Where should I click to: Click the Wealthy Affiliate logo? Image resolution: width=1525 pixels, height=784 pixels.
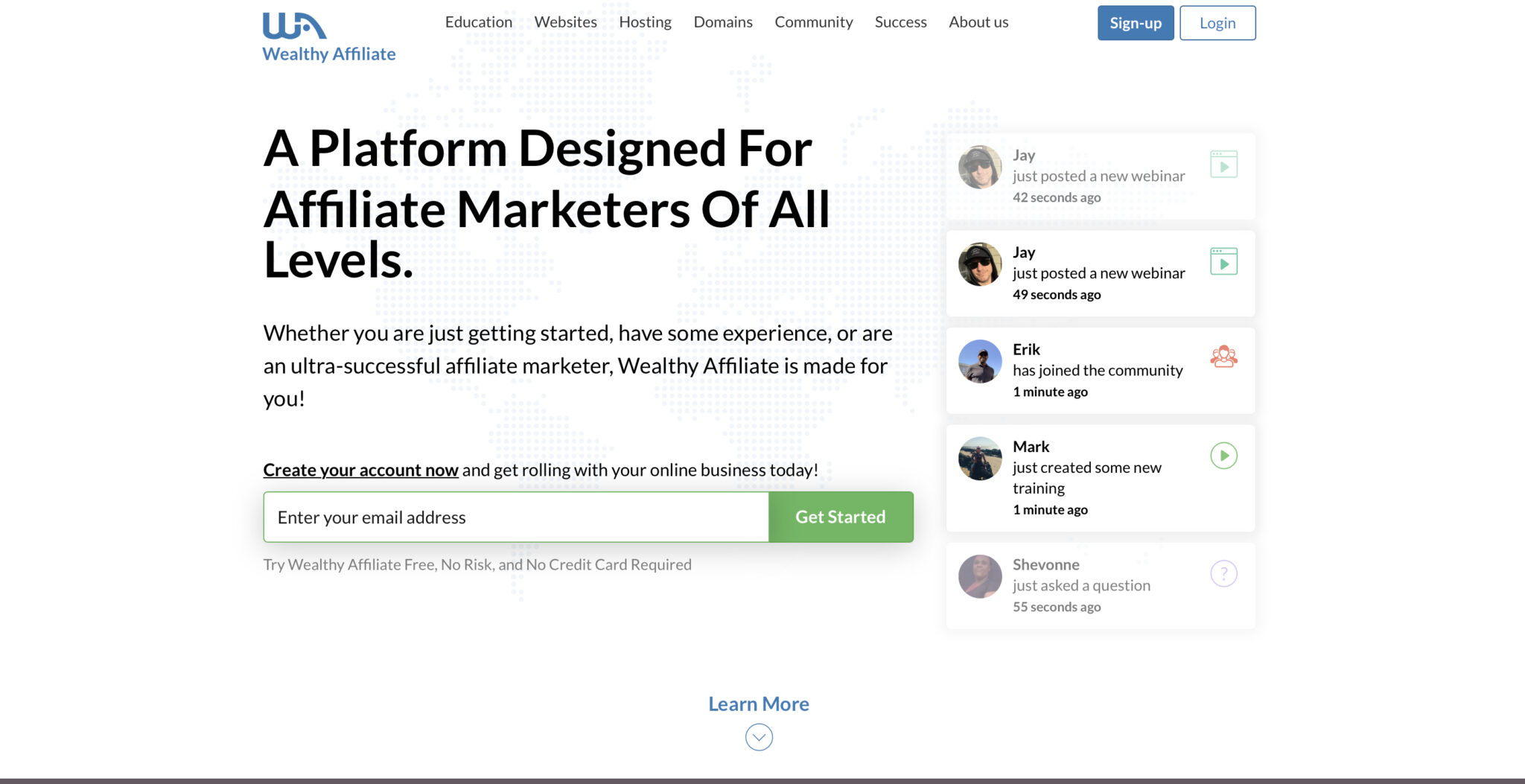(328, 37)
